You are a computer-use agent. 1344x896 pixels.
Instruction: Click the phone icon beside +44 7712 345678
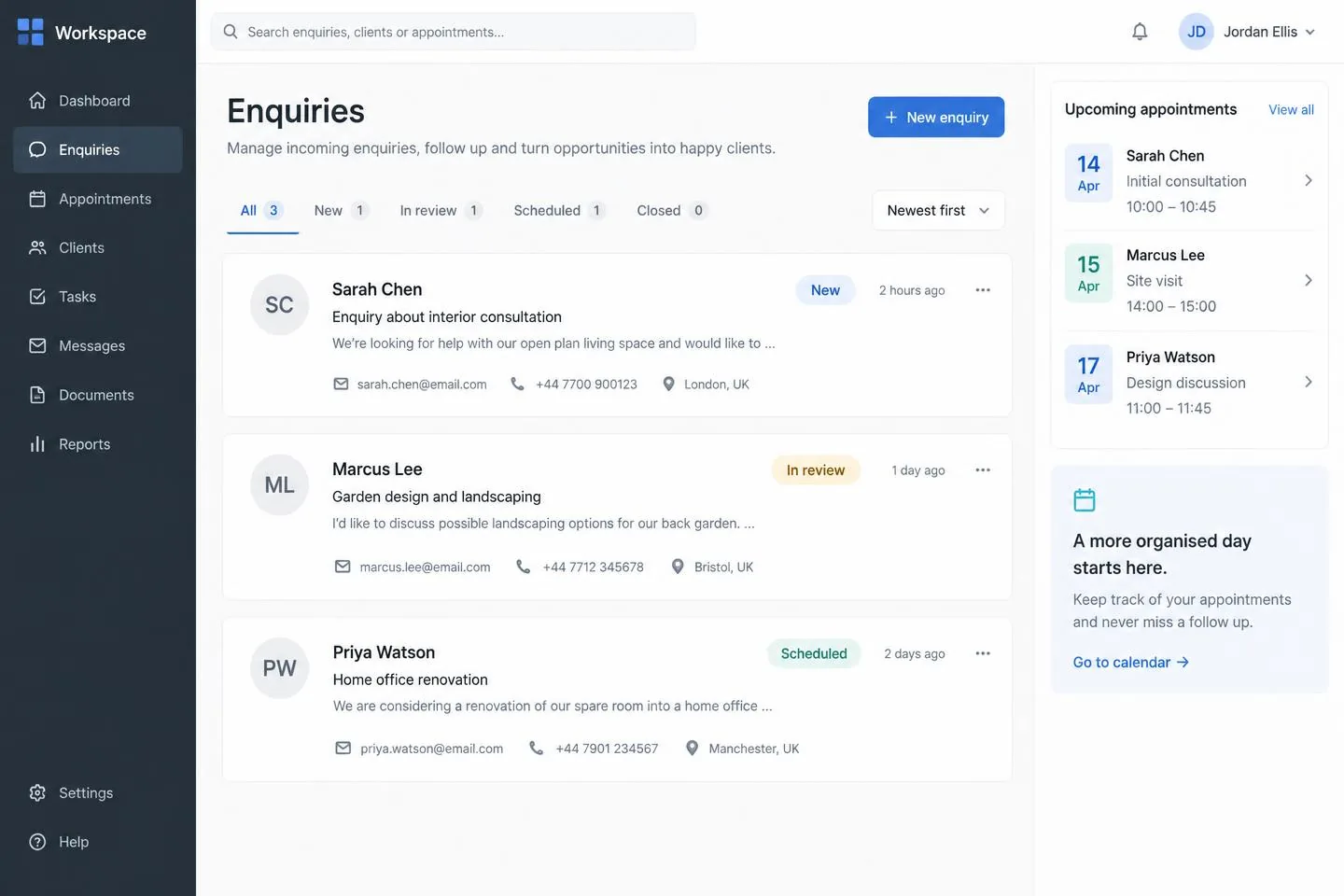[x=524, y=567]
